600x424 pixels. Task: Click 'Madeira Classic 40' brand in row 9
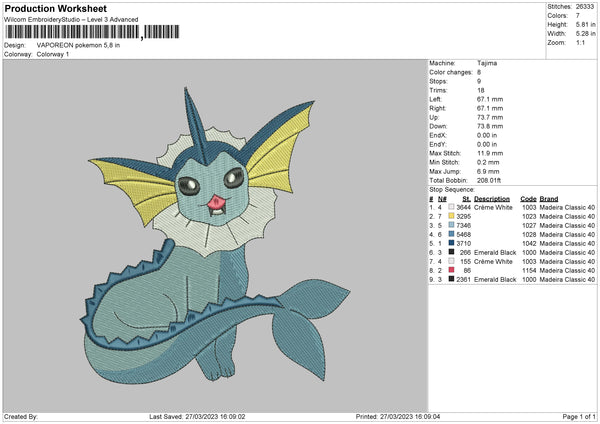567,279
